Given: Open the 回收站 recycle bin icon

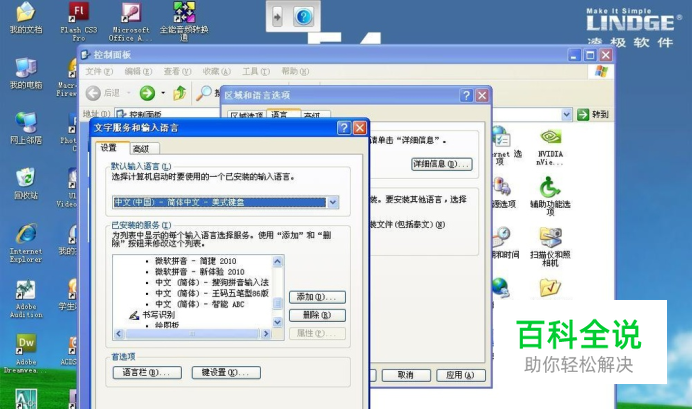Looking at the screenshot, I should coord(26,184).
